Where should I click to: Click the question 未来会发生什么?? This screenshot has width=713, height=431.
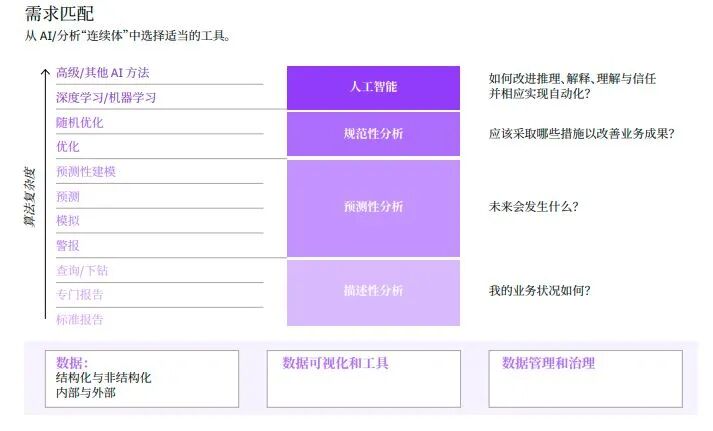click(x=533, y=207)
